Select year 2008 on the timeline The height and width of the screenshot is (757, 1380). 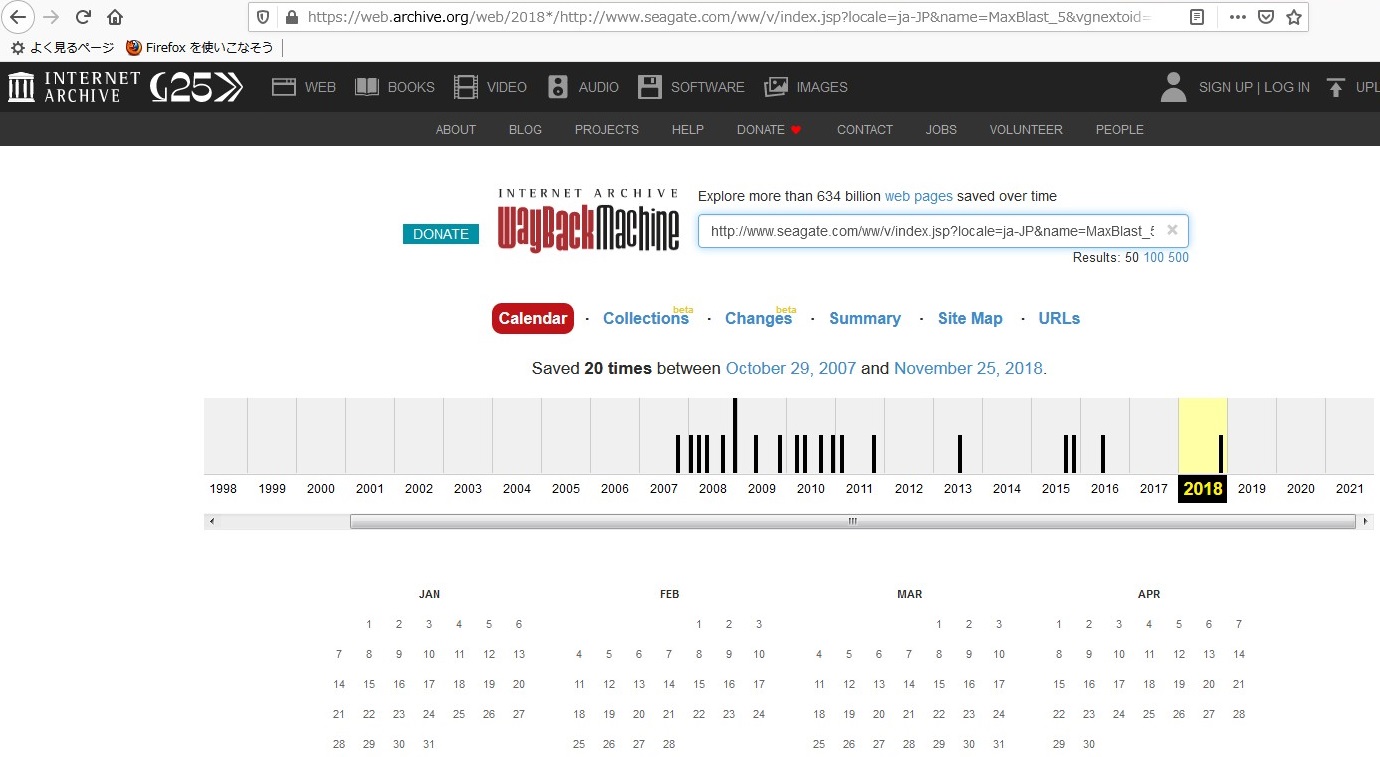[713, 489]
